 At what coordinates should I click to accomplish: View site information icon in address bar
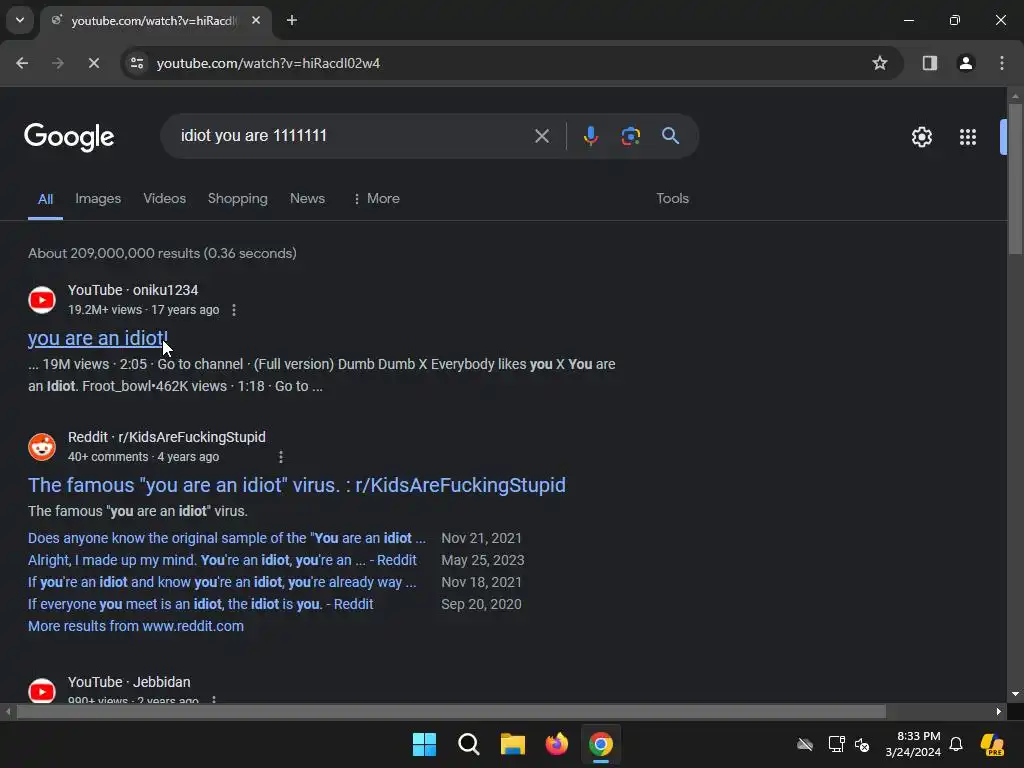pos(137,63)
